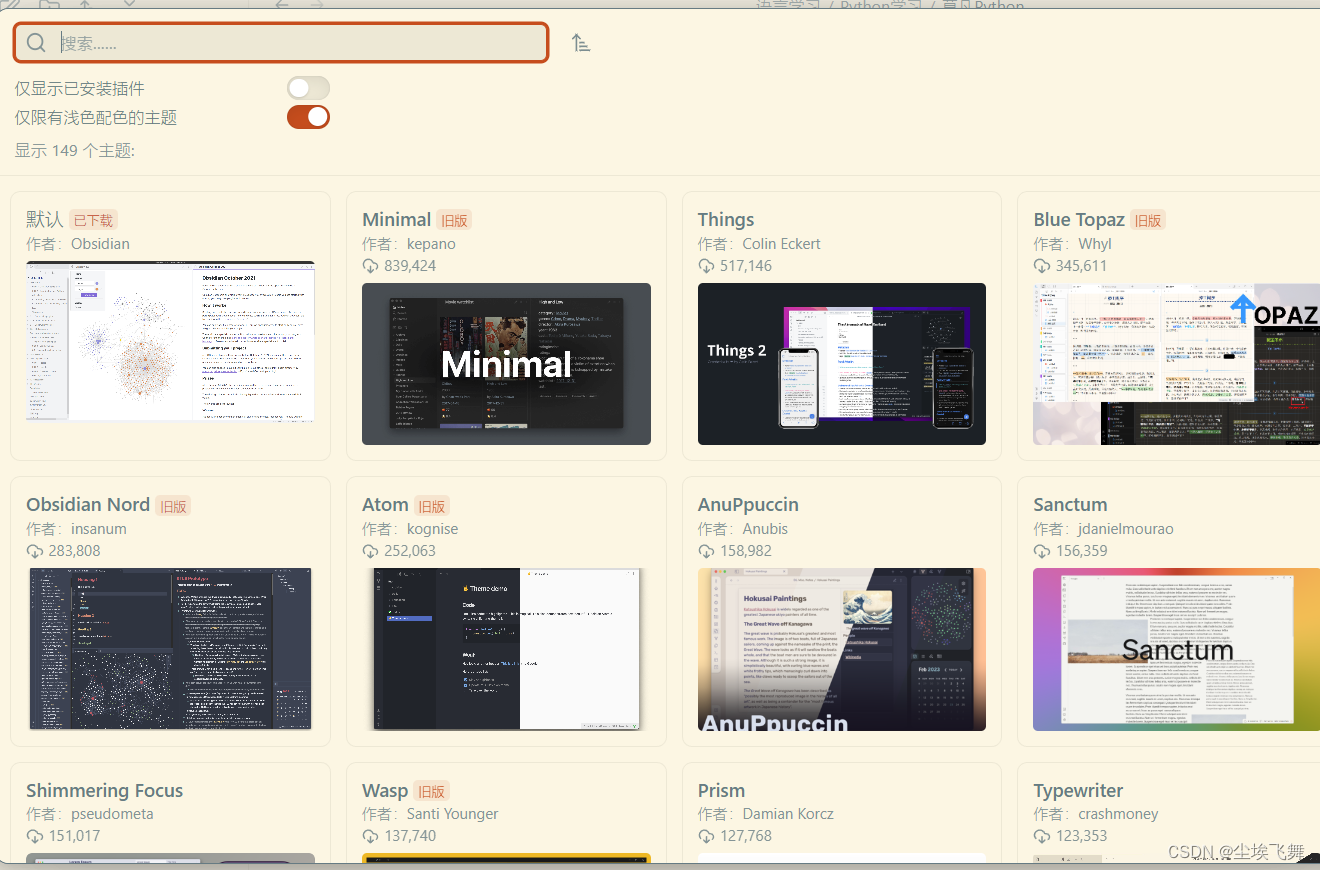The height and width of the screenshot is (870, 1320).
Task: Enable the 仅显示已安装插件 toggle
Action: click(308, 88)
